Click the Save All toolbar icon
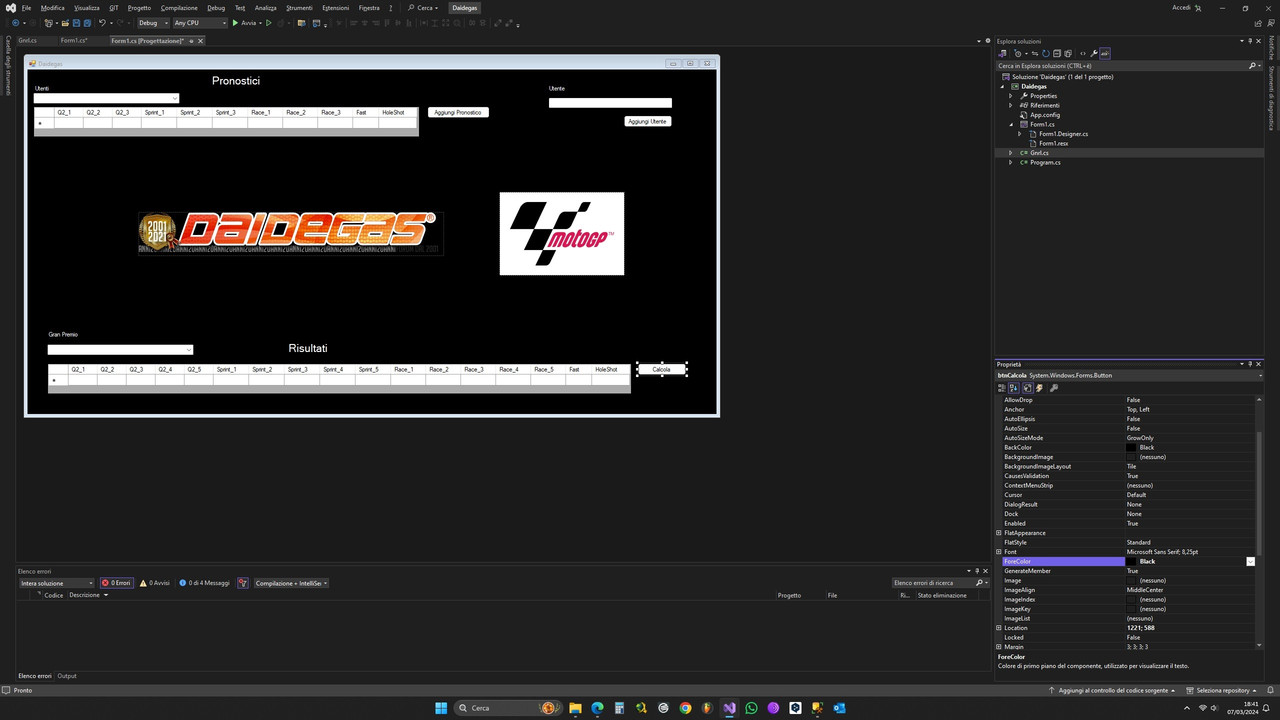Screen dimensions: 1280x720 (87, 23)
